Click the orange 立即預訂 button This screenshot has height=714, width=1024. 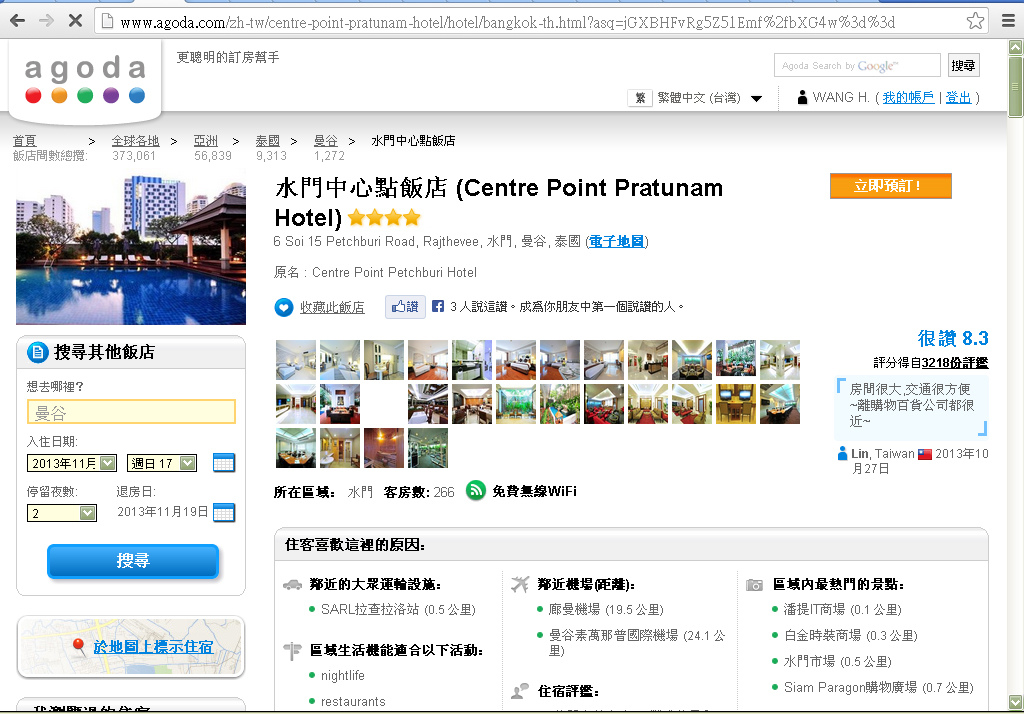(x=891, y=186)
